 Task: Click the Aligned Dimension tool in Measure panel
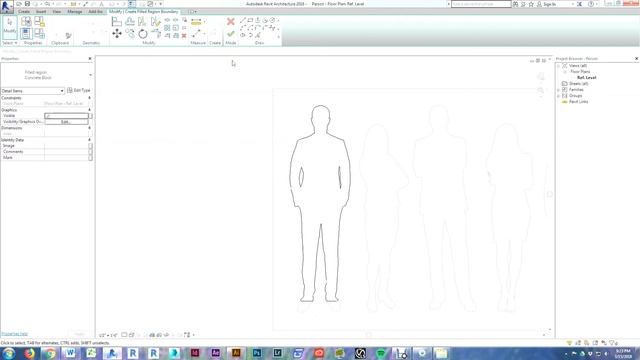(196, 34)
